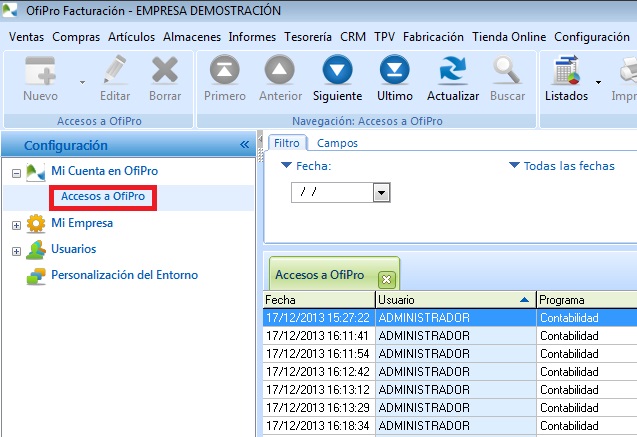This screenshot has width=637, height=437.
Task: Open Buscar magnifier tool
Action: [x=507, y=70]
